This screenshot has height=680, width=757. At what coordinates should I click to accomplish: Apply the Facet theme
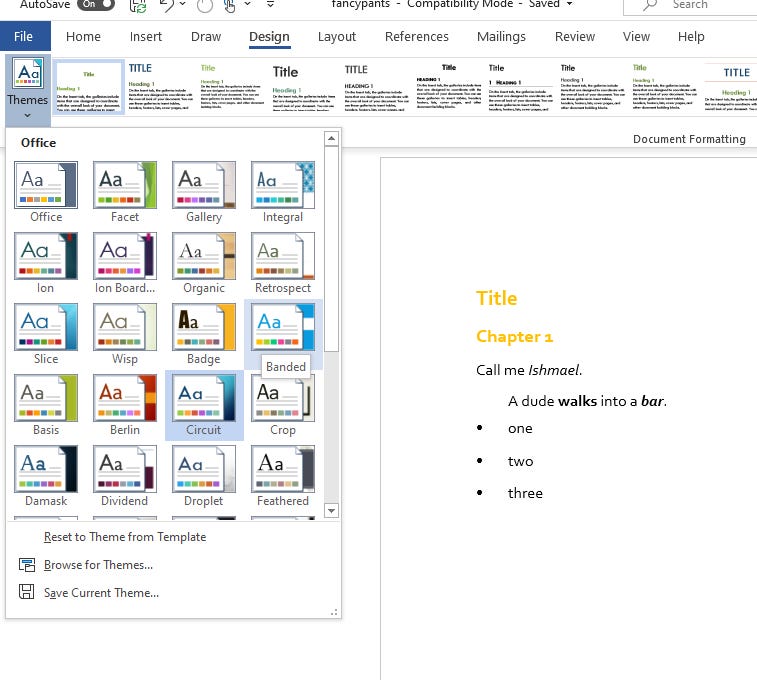(x=125, y=186)
